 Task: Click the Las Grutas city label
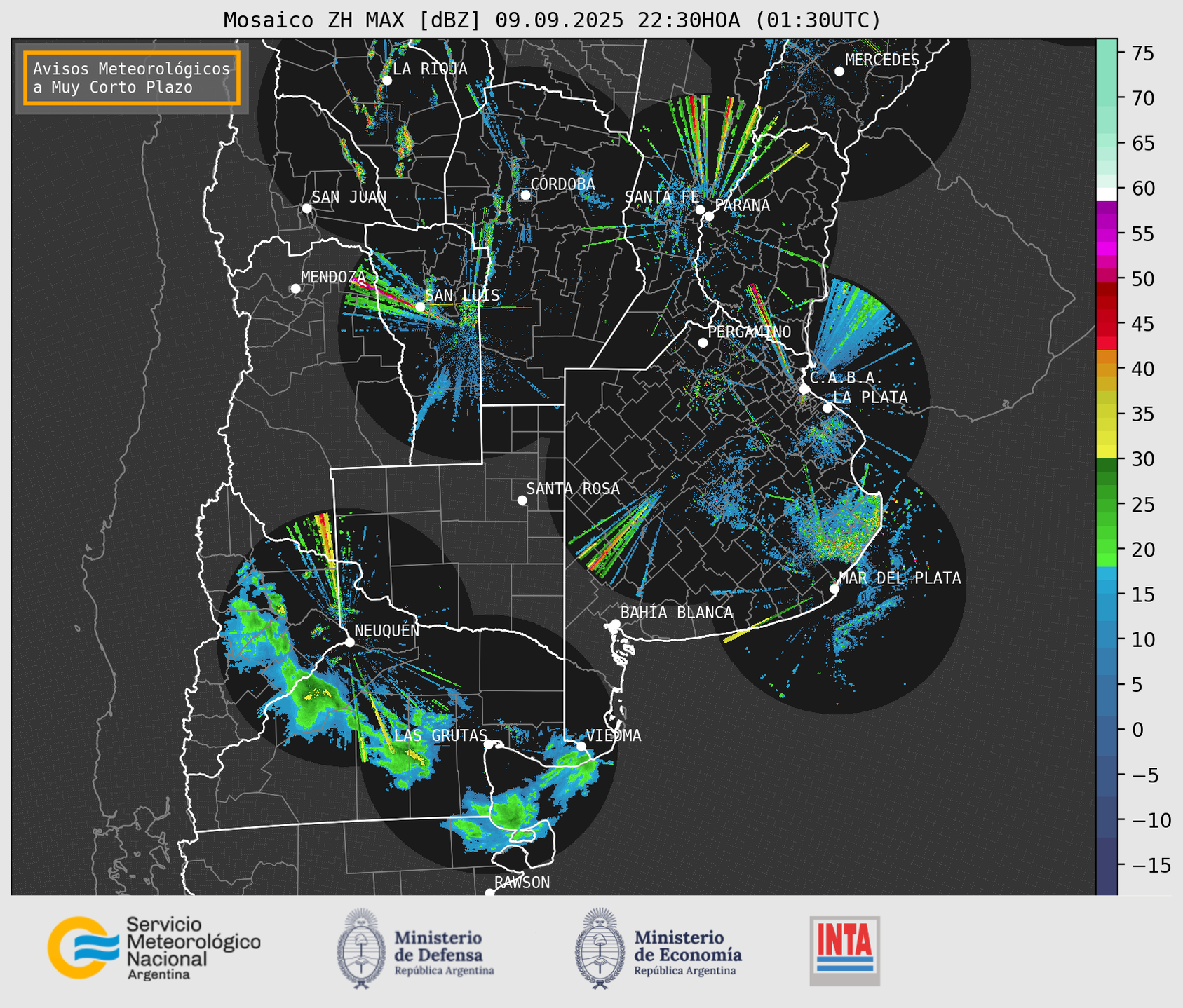tap(440, 735)
